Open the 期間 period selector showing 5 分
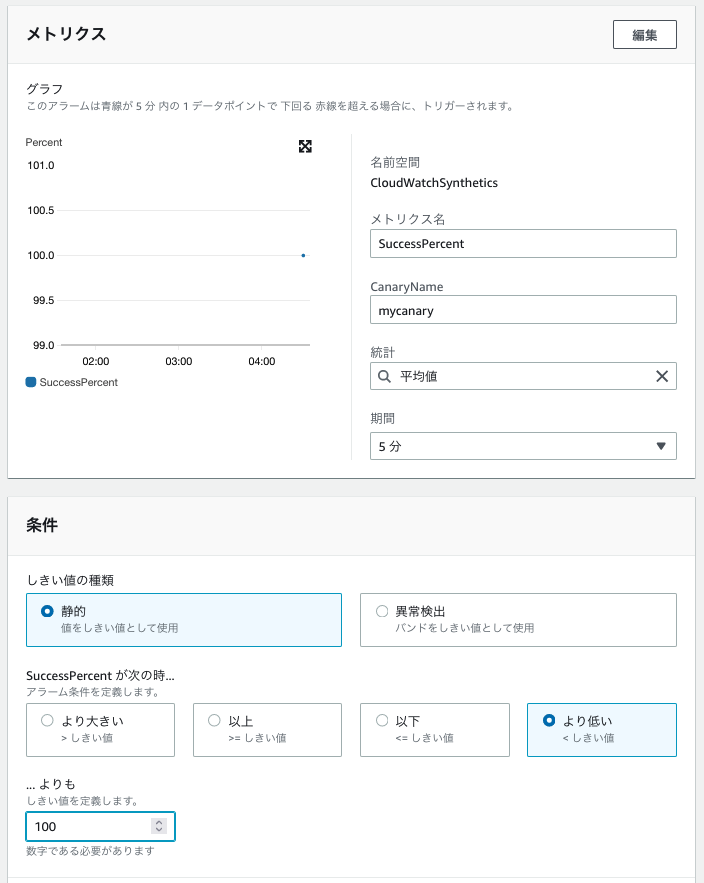Screen dimensions: 704x883 coord(523,446)
